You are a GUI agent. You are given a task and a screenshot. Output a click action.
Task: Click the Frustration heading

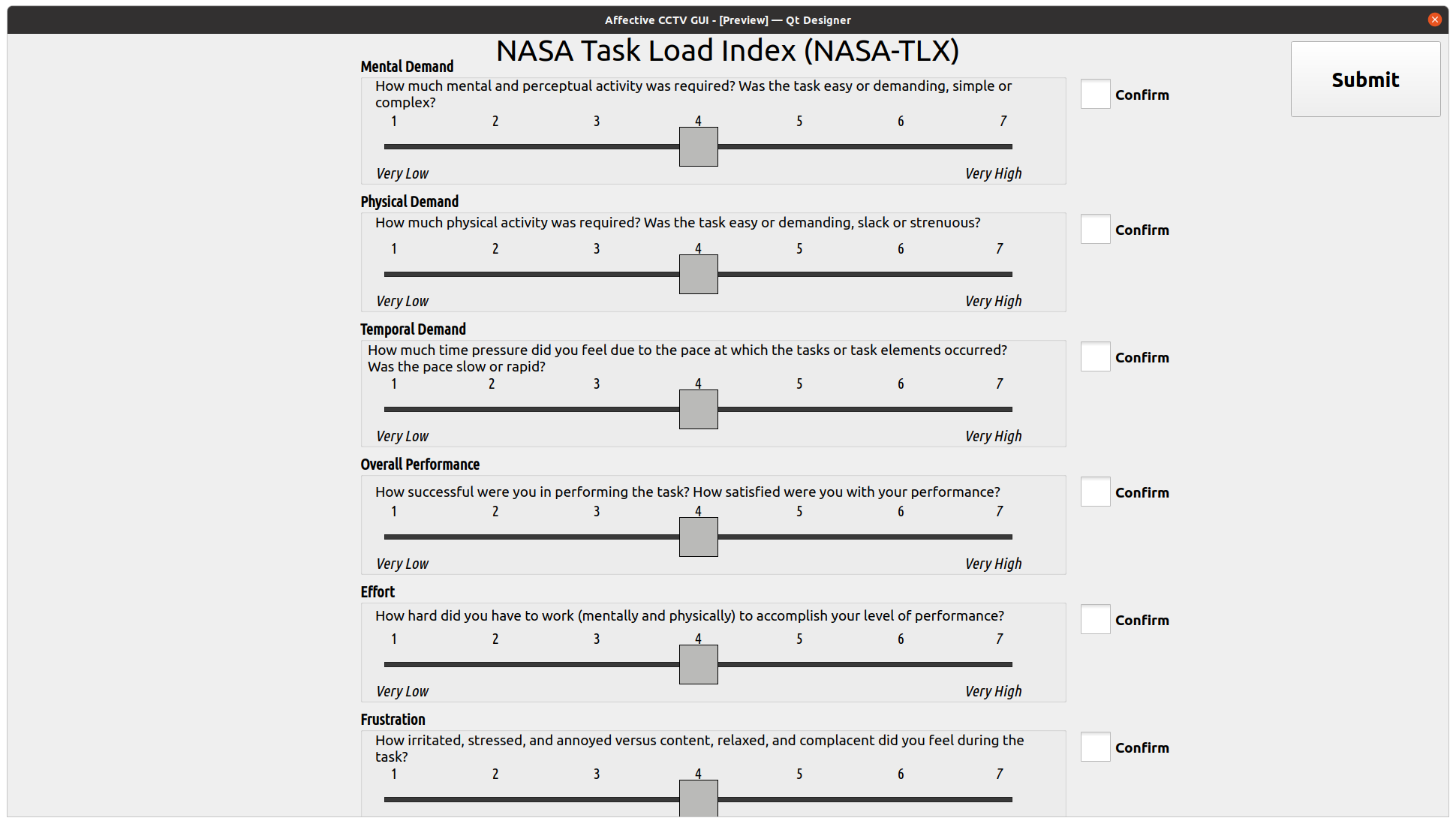point(393,720)
